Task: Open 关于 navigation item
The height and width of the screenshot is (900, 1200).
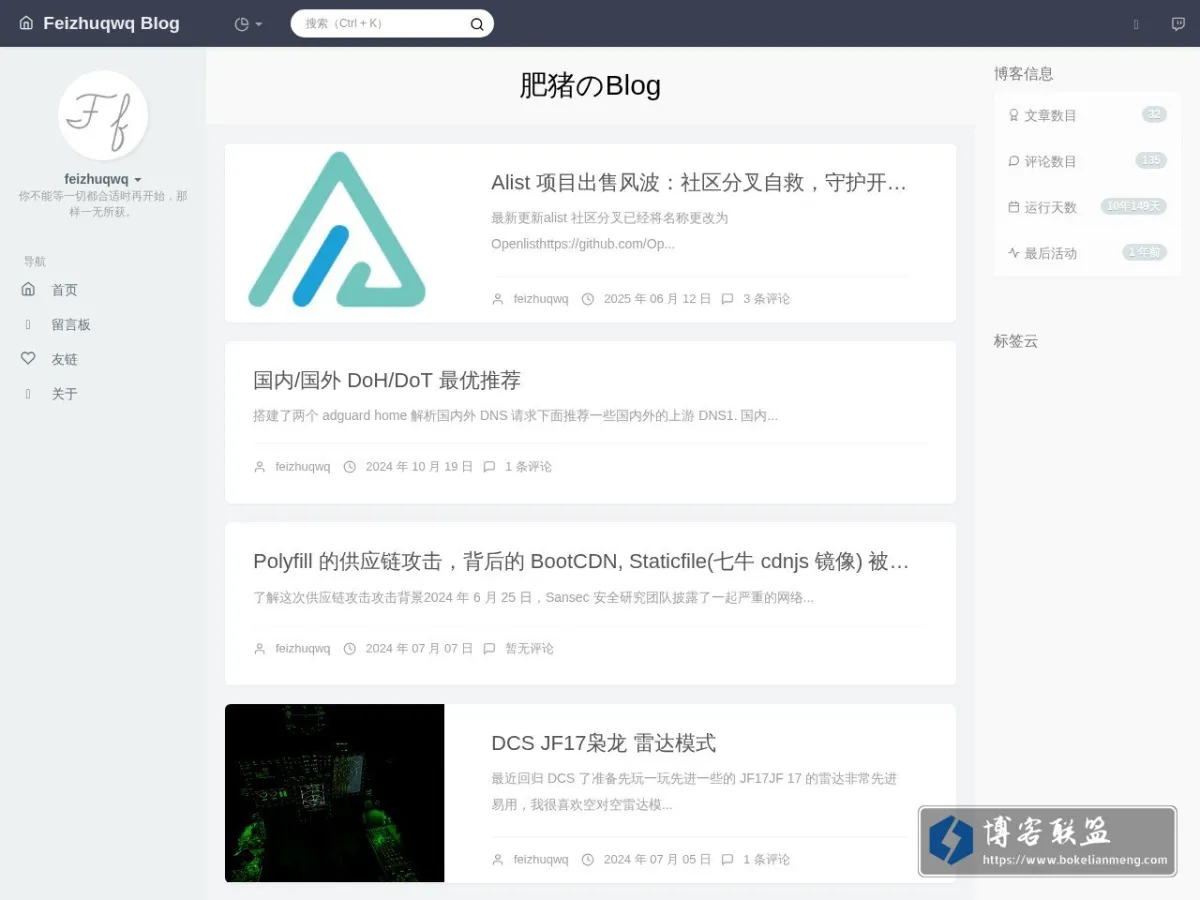Action: 64,394
